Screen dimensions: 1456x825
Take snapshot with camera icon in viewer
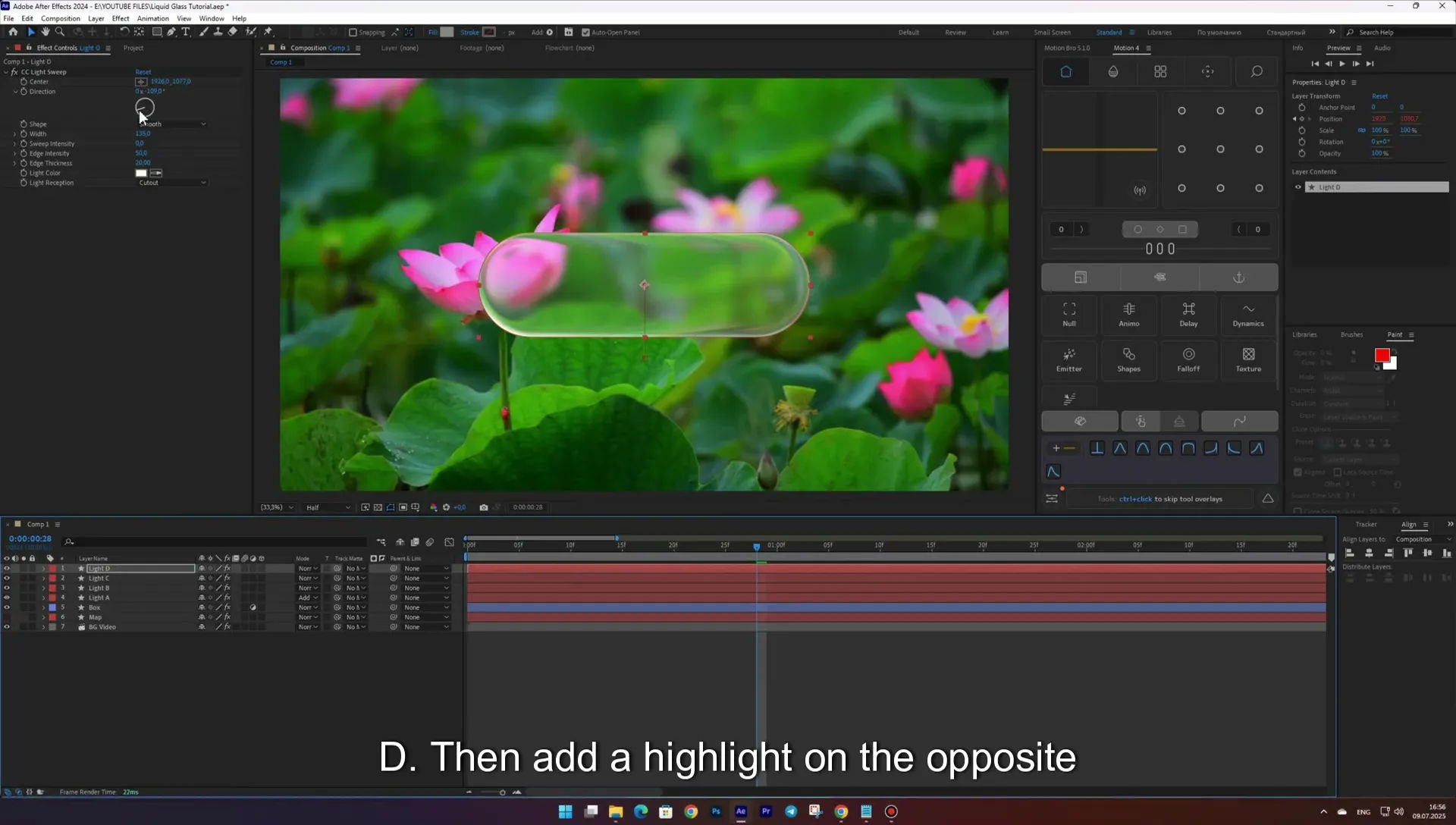point(484,507)
